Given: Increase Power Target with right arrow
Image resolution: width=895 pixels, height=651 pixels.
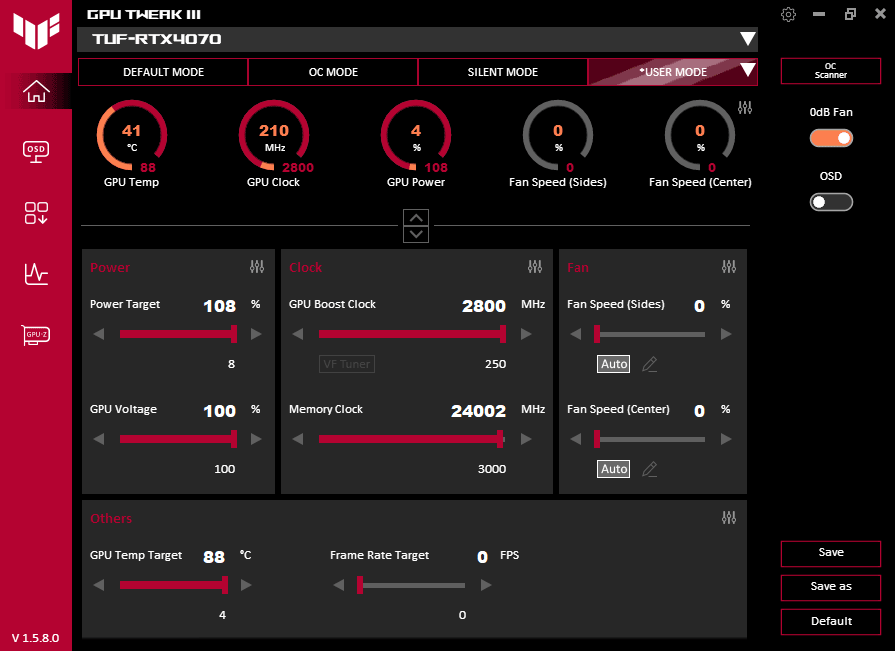Looking at the screenshot, I should click(256, 334).
